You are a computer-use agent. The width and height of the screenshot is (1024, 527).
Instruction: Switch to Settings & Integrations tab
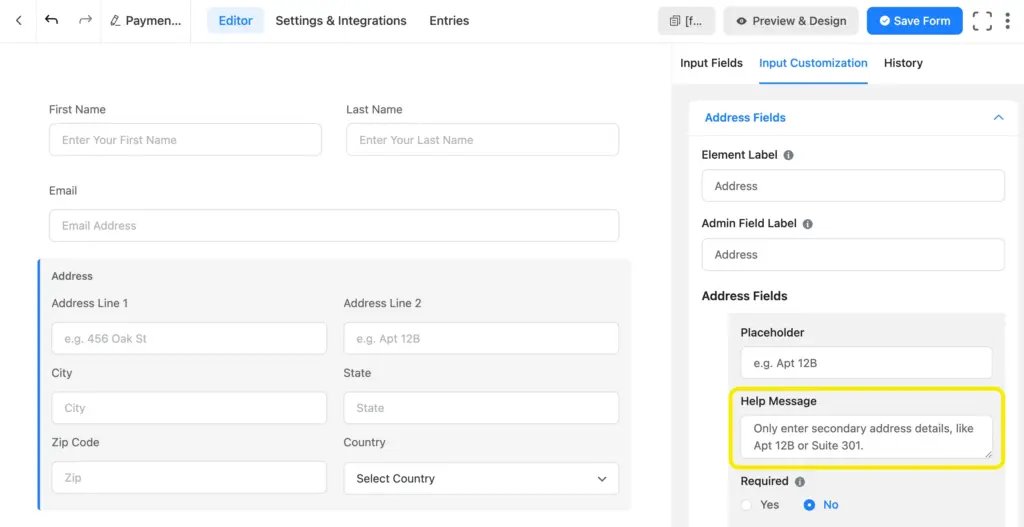341,21
